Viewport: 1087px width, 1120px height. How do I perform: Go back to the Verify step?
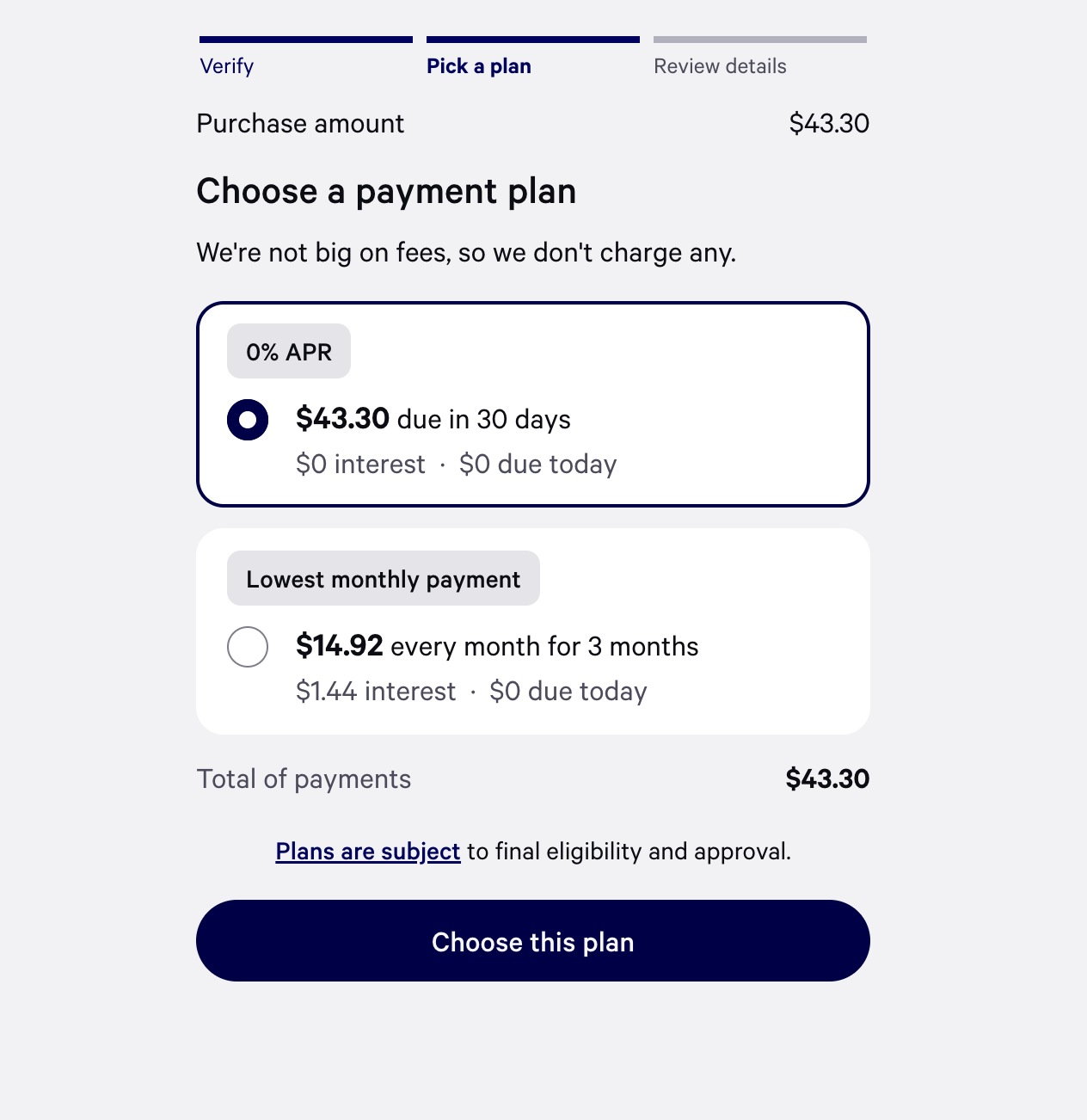227,66
